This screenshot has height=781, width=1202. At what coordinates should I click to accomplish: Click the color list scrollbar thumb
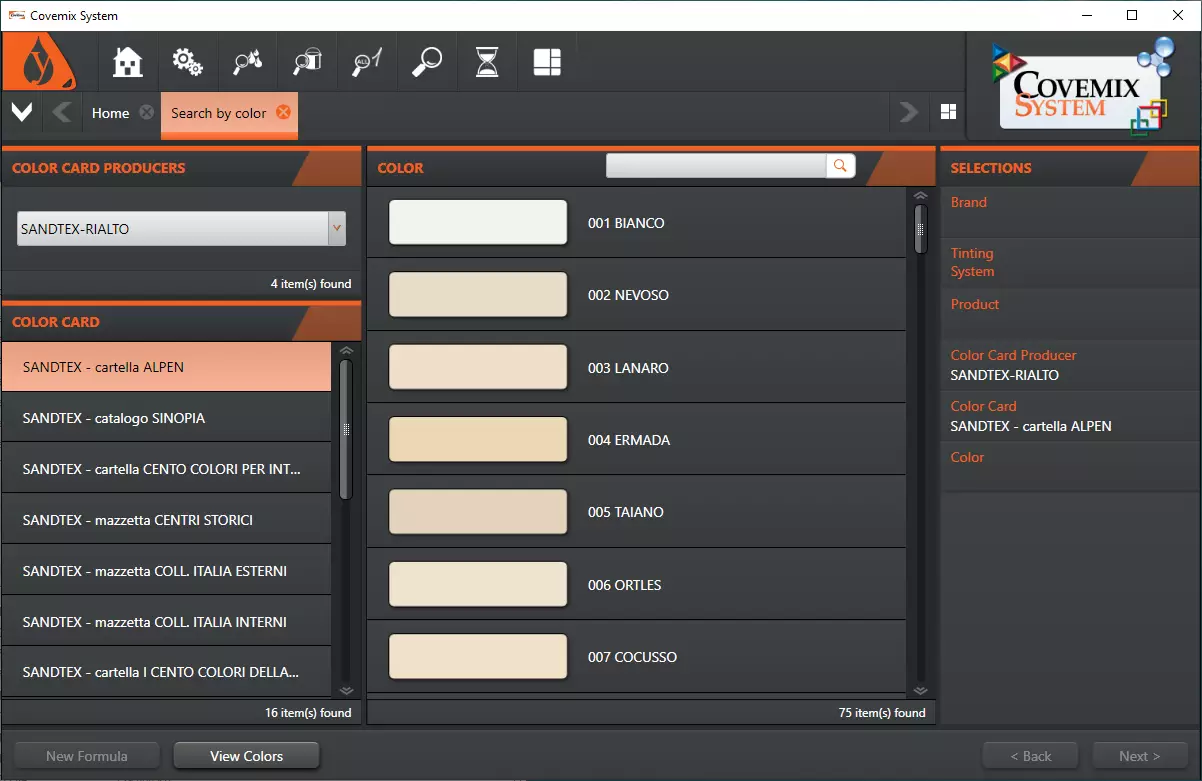920,228
